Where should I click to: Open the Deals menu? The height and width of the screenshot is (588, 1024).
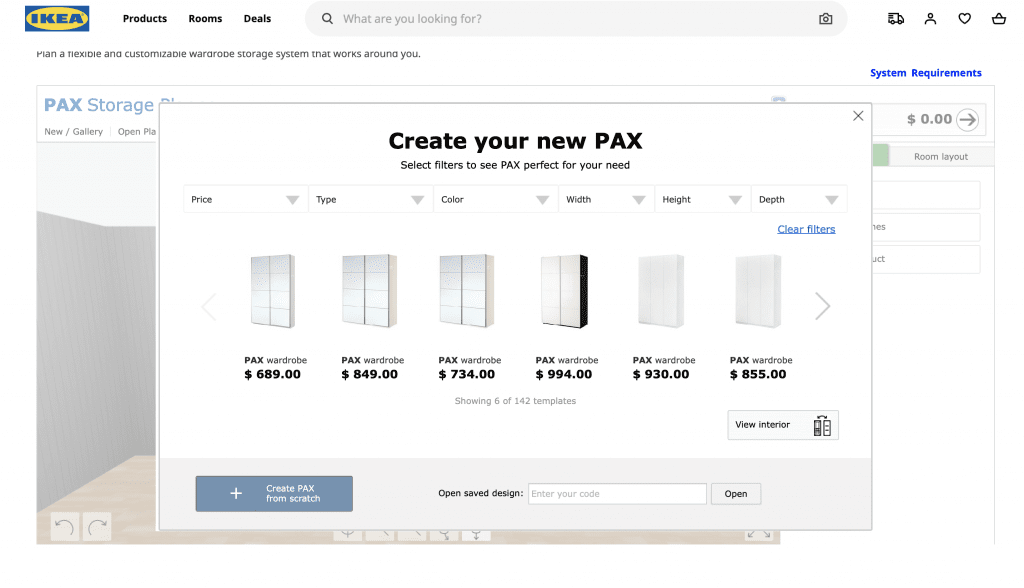[257, 19]
